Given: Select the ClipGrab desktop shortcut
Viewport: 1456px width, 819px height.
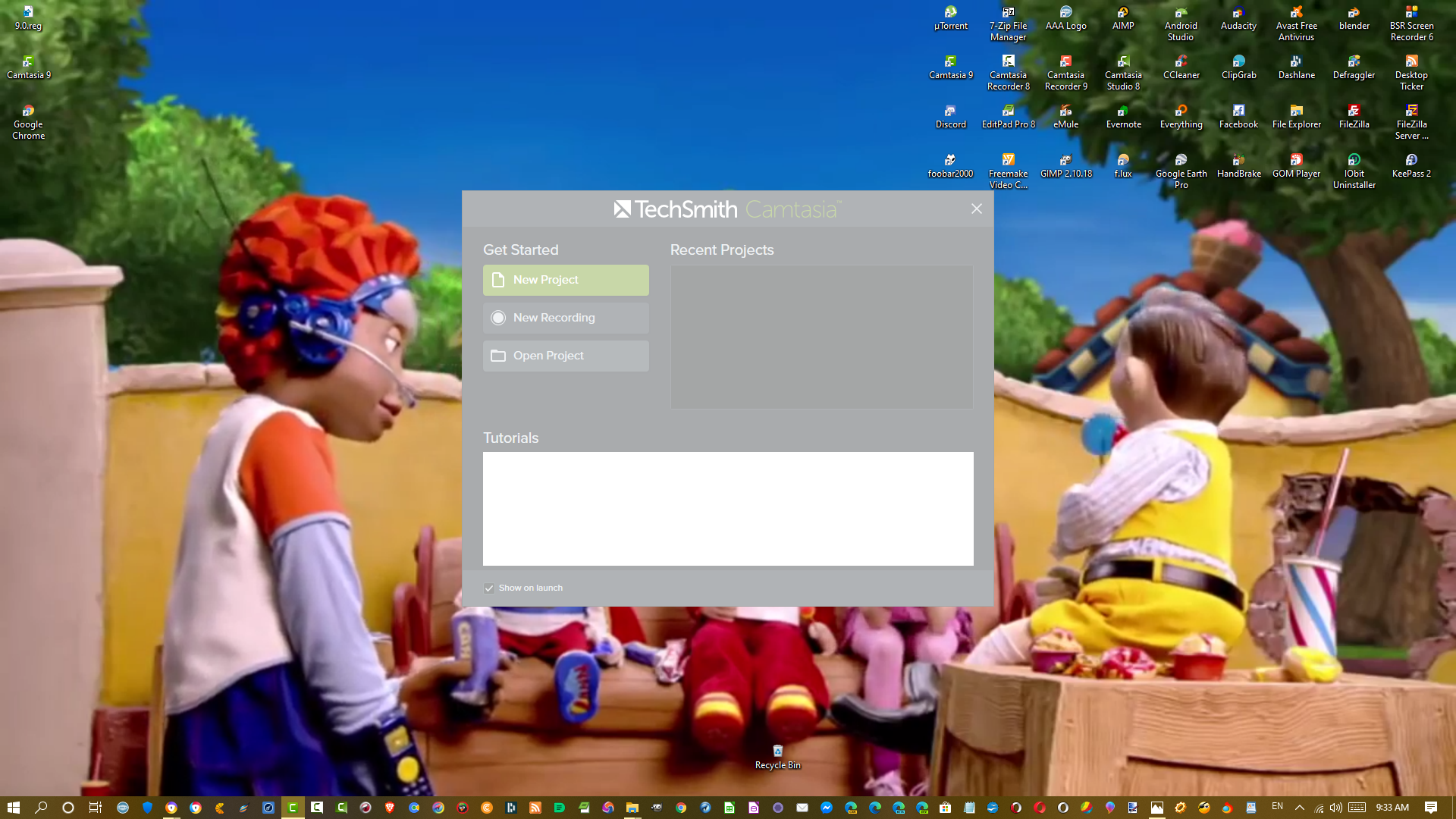Looking at the screenshot, I should pyautogui.click(x=1238, y=67).
